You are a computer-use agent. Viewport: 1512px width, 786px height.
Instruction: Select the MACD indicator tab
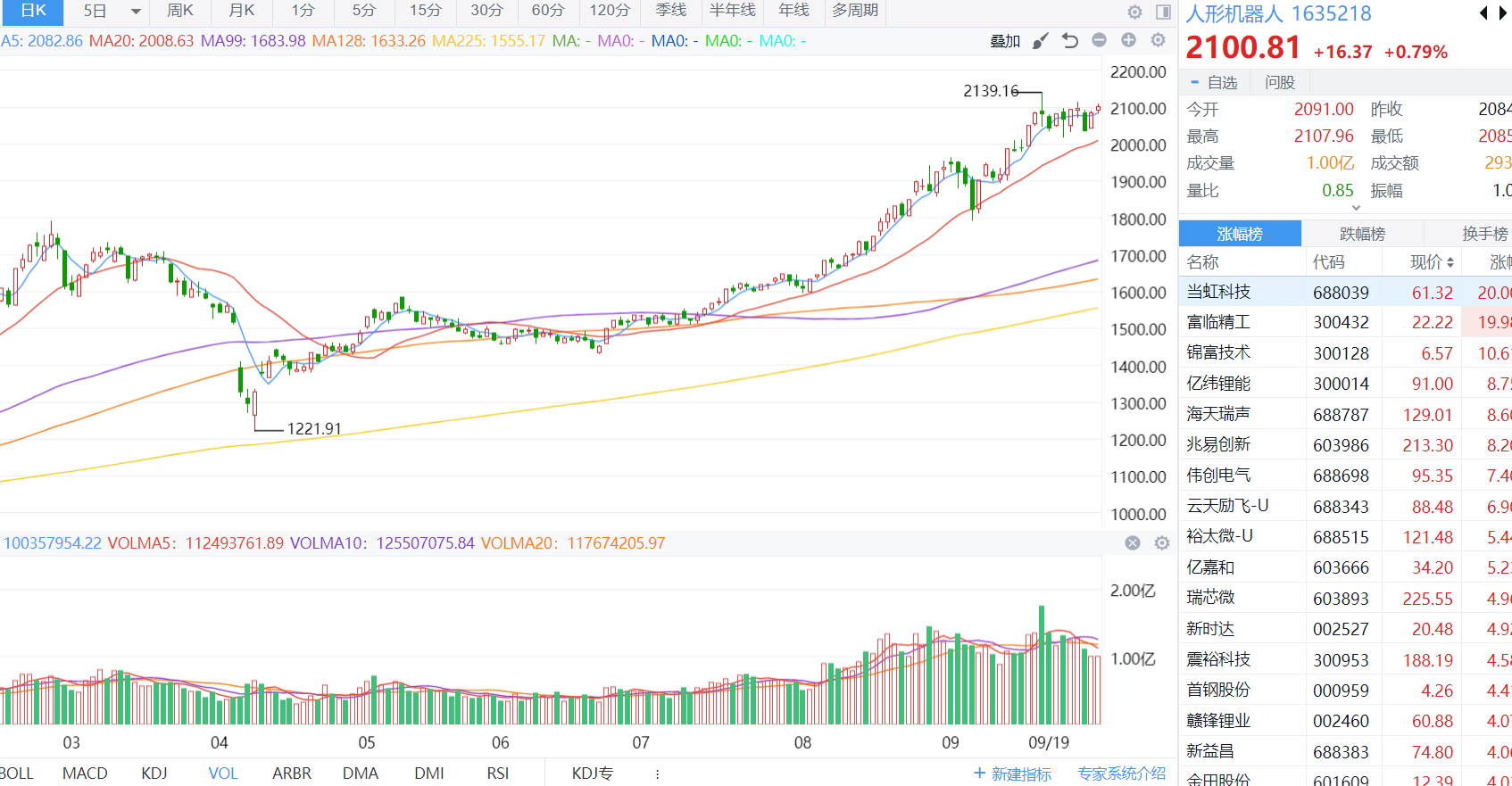coord(85,774)
